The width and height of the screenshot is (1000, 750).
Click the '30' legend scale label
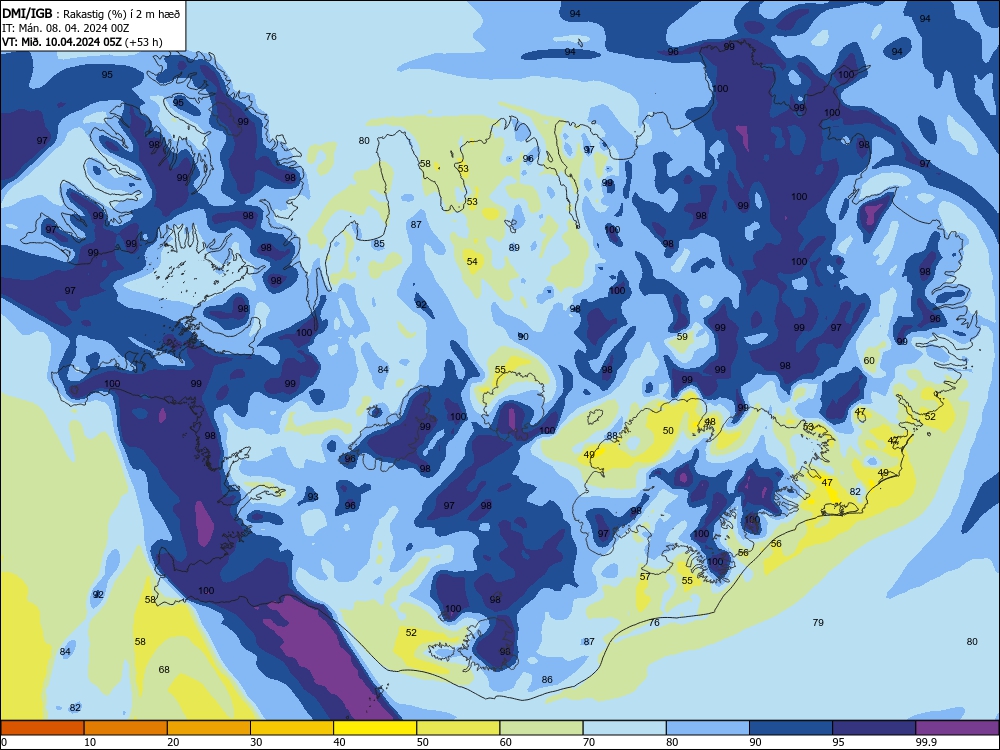(256, 742)
